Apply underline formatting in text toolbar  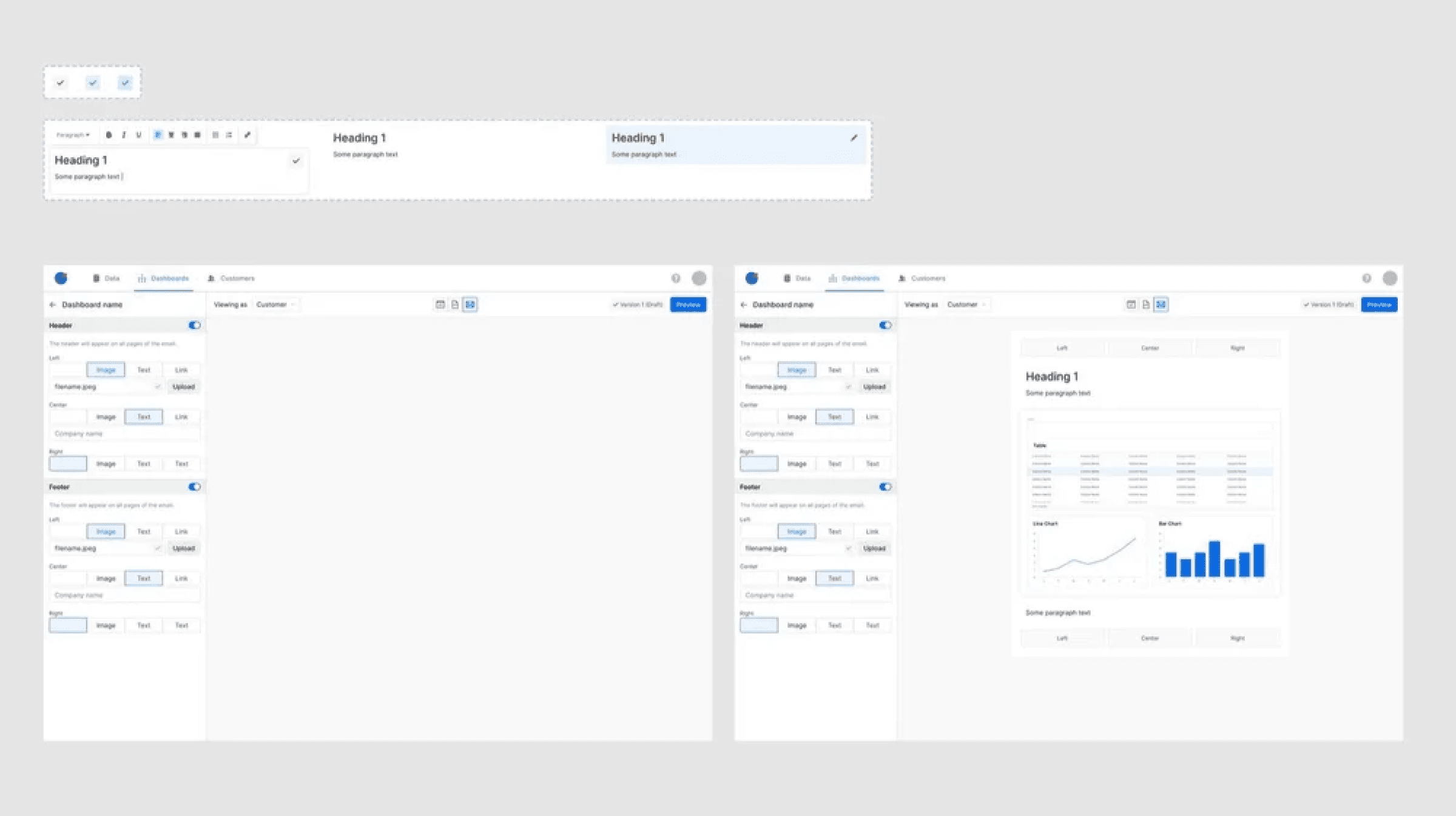point(139,135)
